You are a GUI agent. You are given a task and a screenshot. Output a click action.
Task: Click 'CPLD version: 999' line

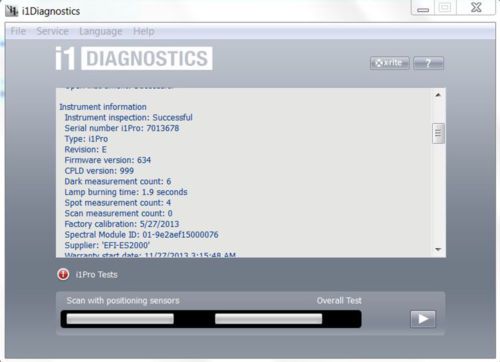pos(99,171)
